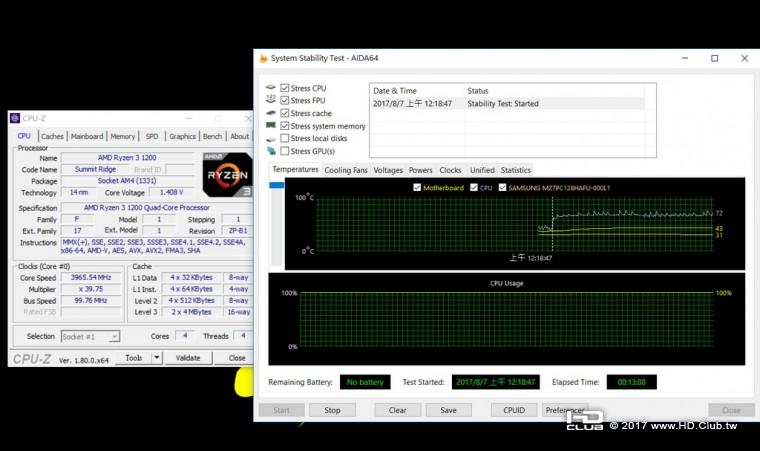Enable the Stress GPU(s) checkbox
This screenshot has height=451, width=760.
(x=285, y=152)
